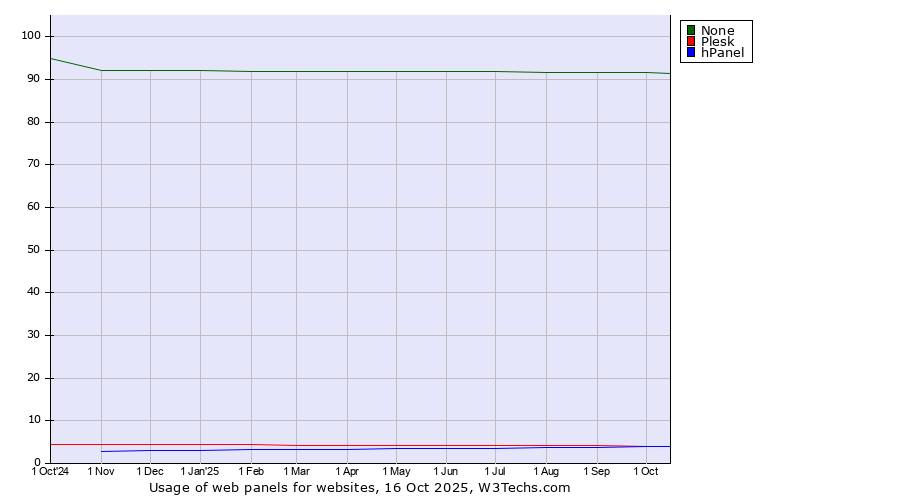Click the red Plesk legend swatch

(x=691, y=41)
